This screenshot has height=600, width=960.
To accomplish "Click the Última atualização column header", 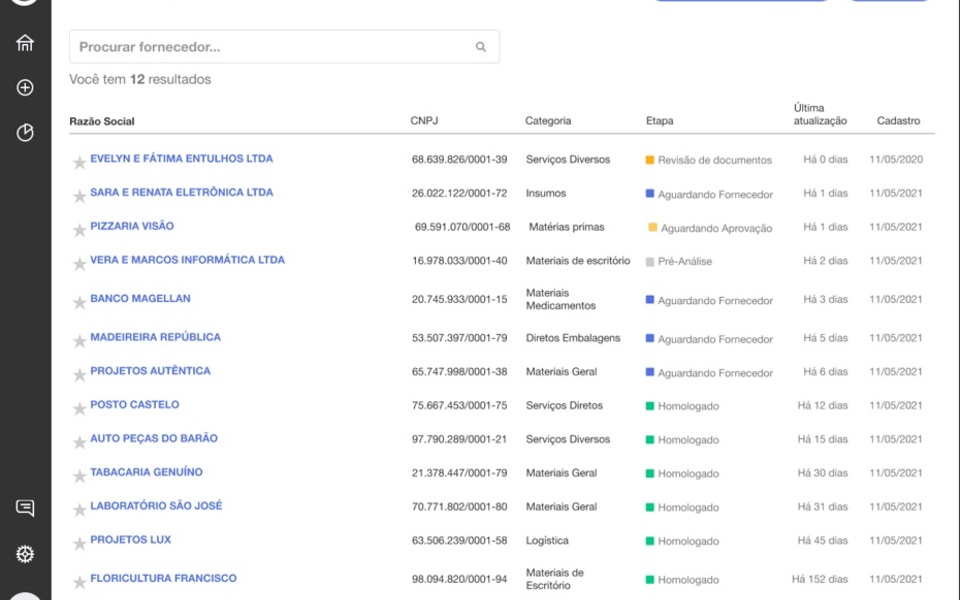I will click(x=820, y=114).
